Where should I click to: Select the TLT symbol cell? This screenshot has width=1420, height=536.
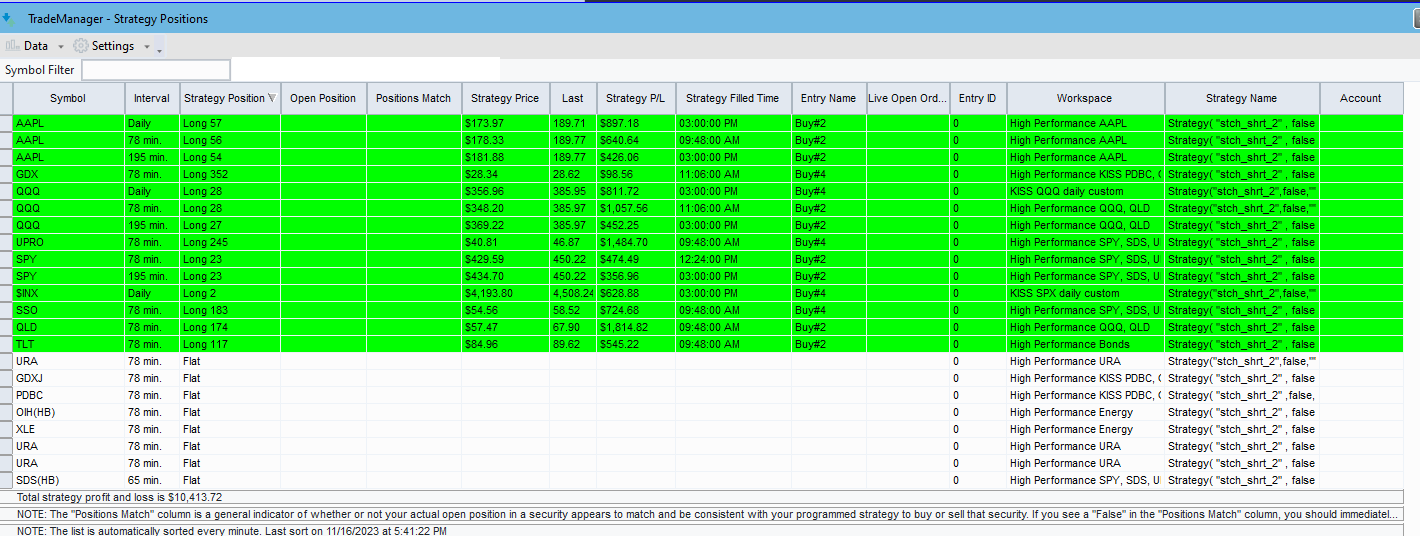coord(68,344)
